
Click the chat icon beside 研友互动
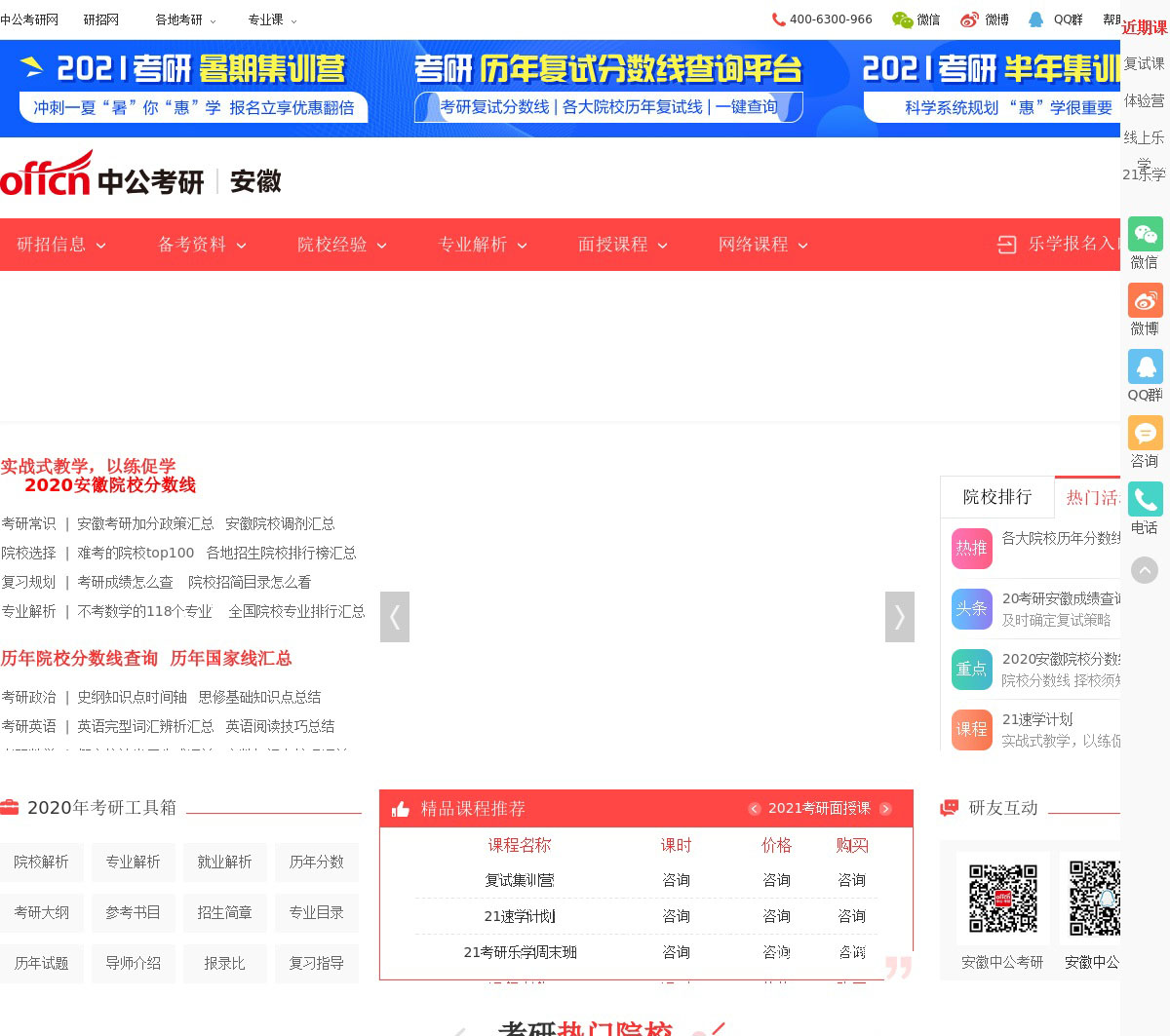pyautogui.click(x=949, y=808)
